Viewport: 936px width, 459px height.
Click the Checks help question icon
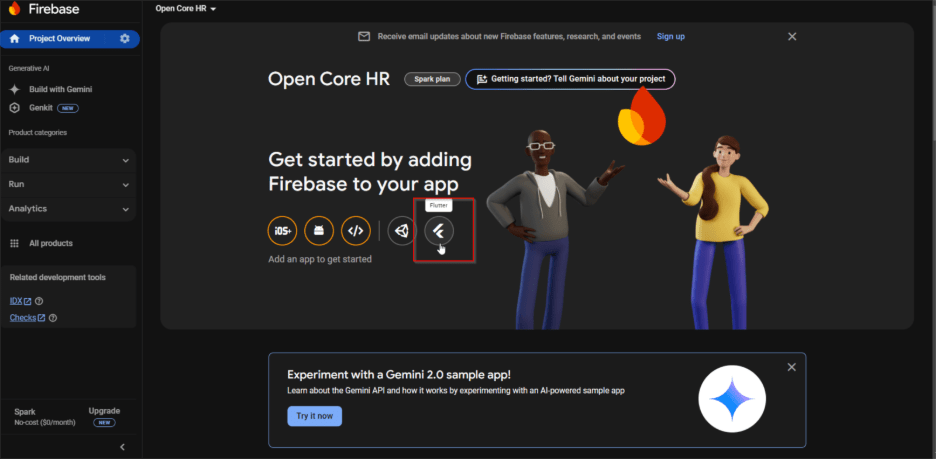pyautogui.click(x=53, y=318)
